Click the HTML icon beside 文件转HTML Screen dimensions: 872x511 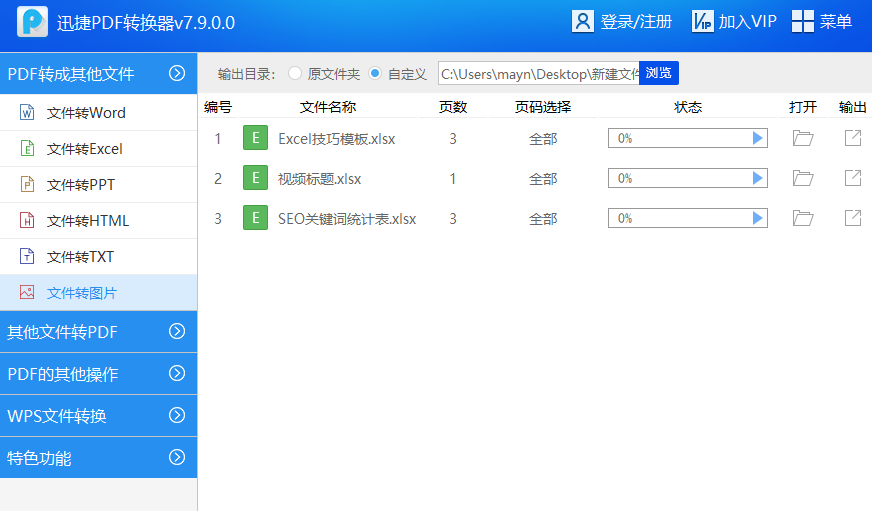coord(27,220)
